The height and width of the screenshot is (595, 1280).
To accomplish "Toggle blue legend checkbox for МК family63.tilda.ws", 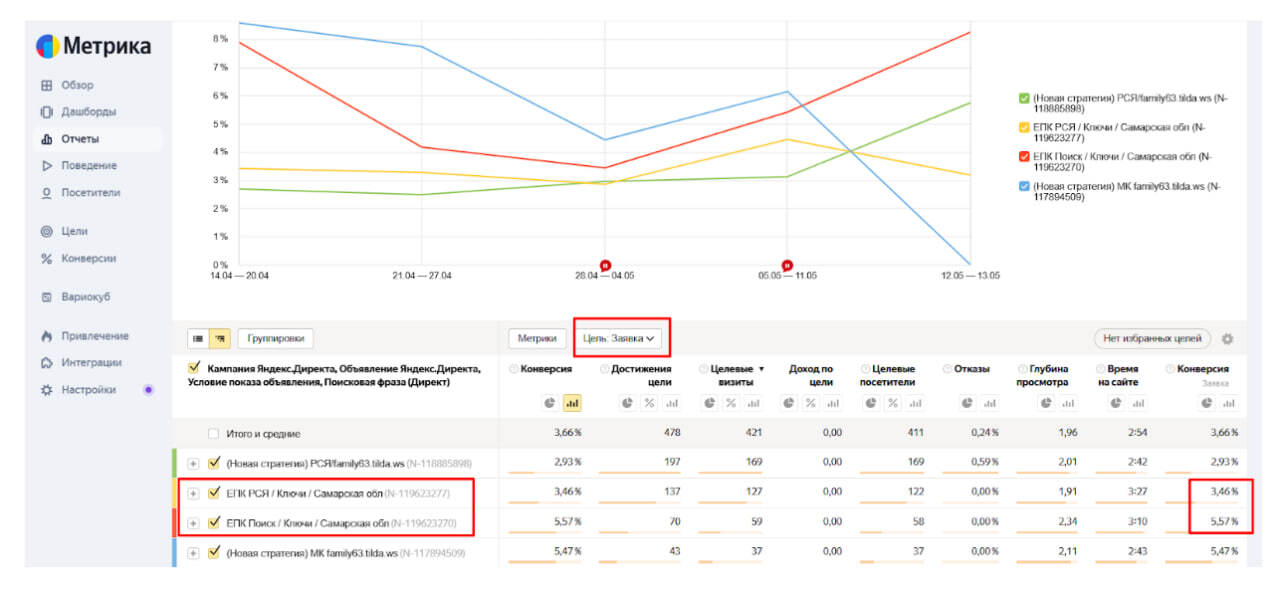I will 1023,186.
